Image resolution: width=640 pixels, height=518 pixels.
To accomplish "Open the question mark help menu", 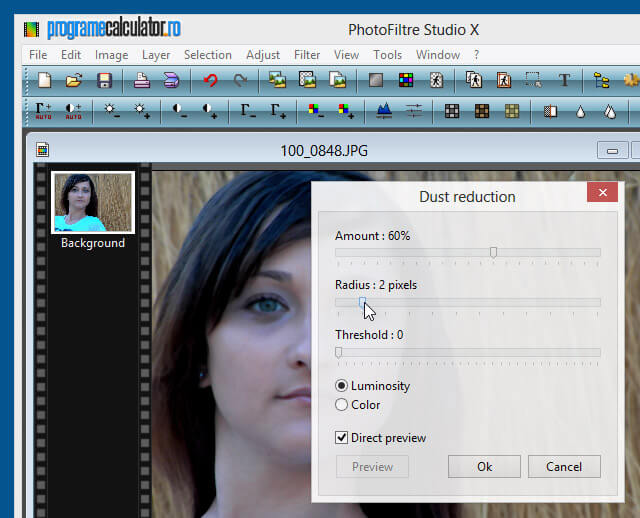I will [476, 55].
